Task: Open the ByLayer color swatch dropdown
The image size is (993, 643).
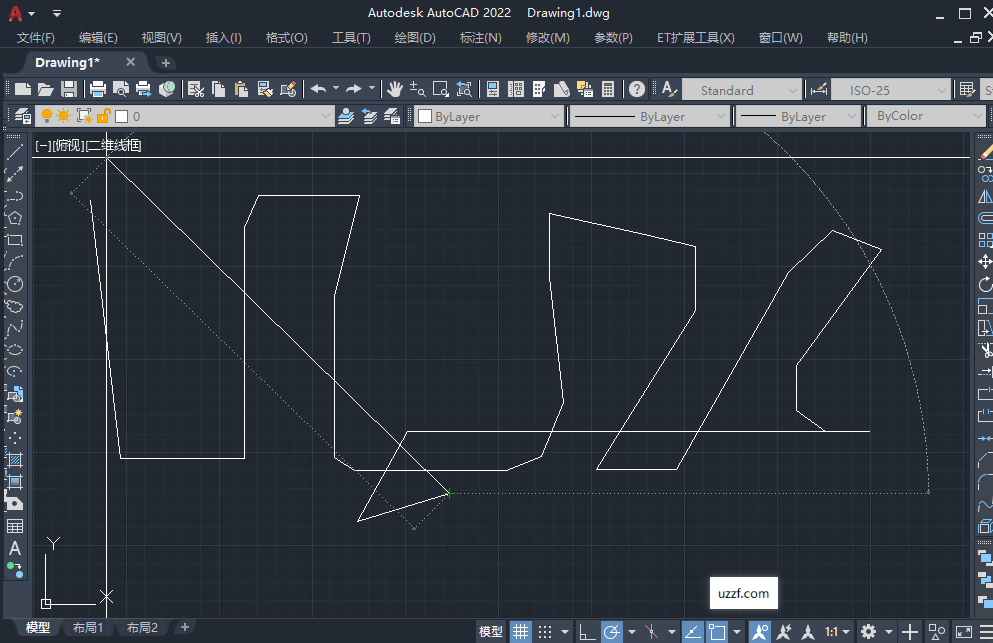Action: (x=554, y=116)
